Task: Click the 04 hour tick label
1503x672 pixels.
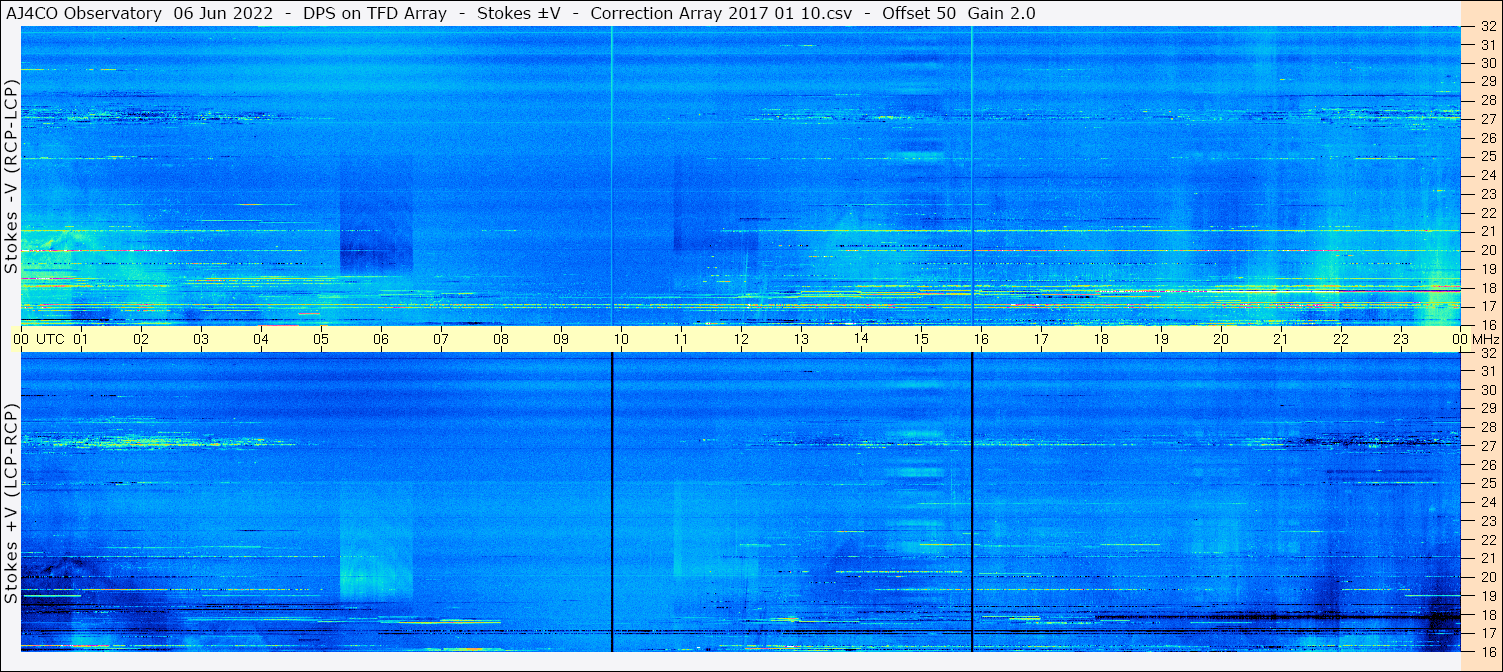Action: click(261, 339)
